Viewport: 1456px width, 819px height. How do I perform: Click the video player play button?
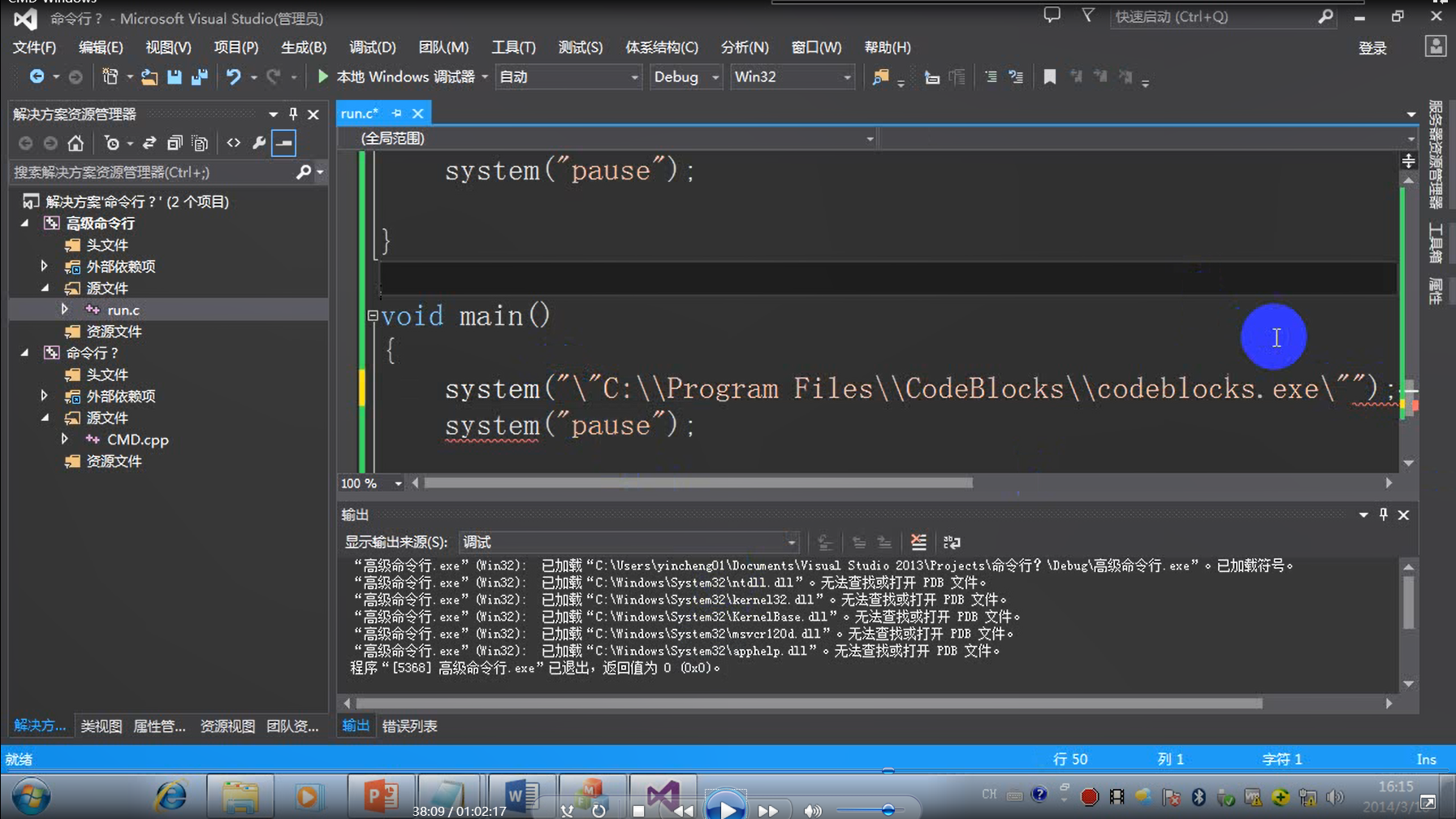tap(725, 807)
